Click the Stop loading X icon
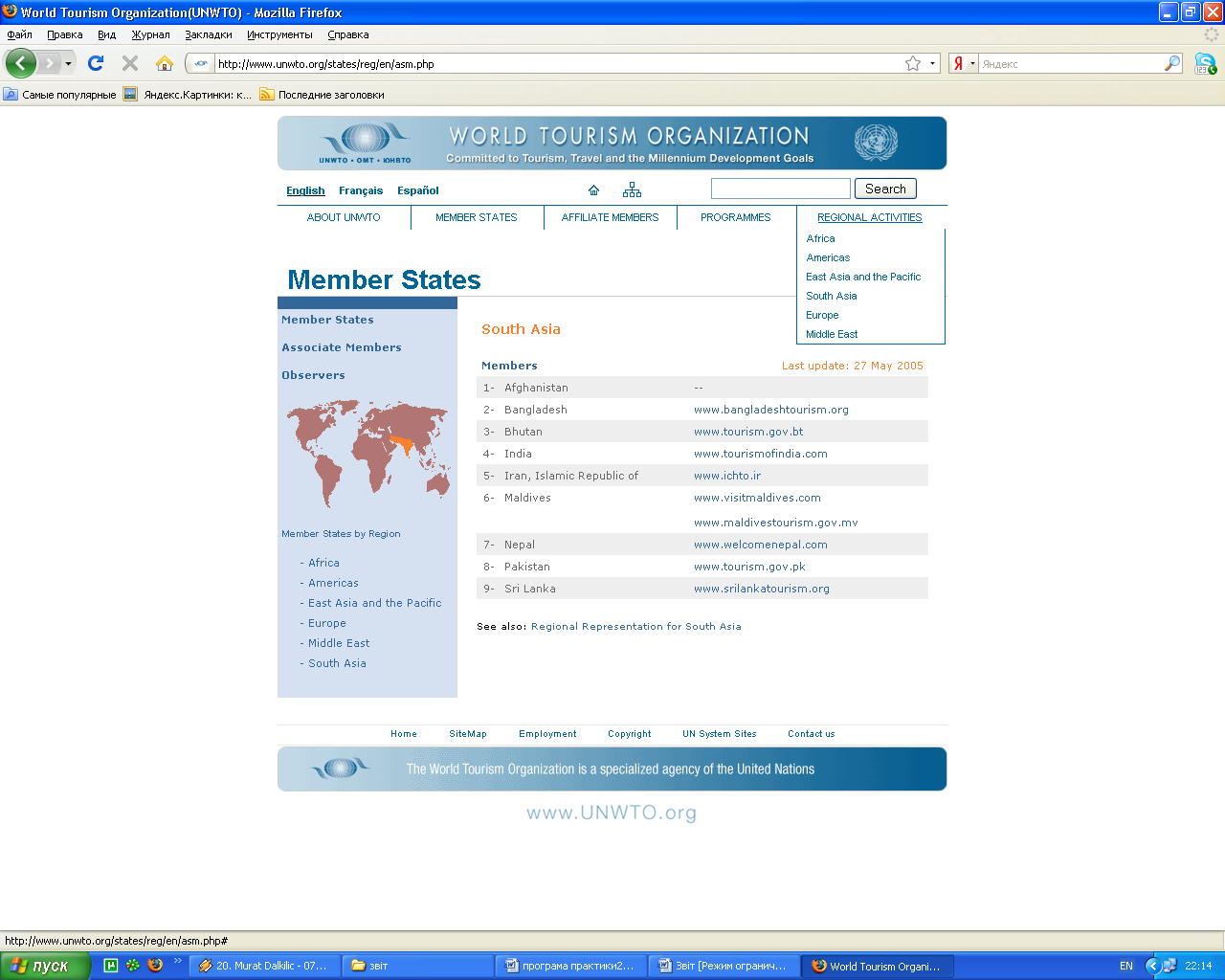The image size is (1225, 980). pyautogui.click(x=130, y=63)
